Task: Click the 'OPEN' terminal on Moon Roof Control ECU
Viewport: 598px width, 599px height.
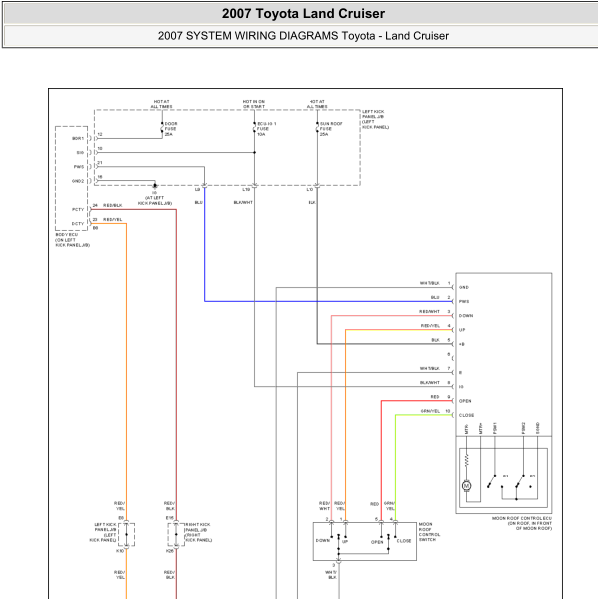Action: [465, 401]
